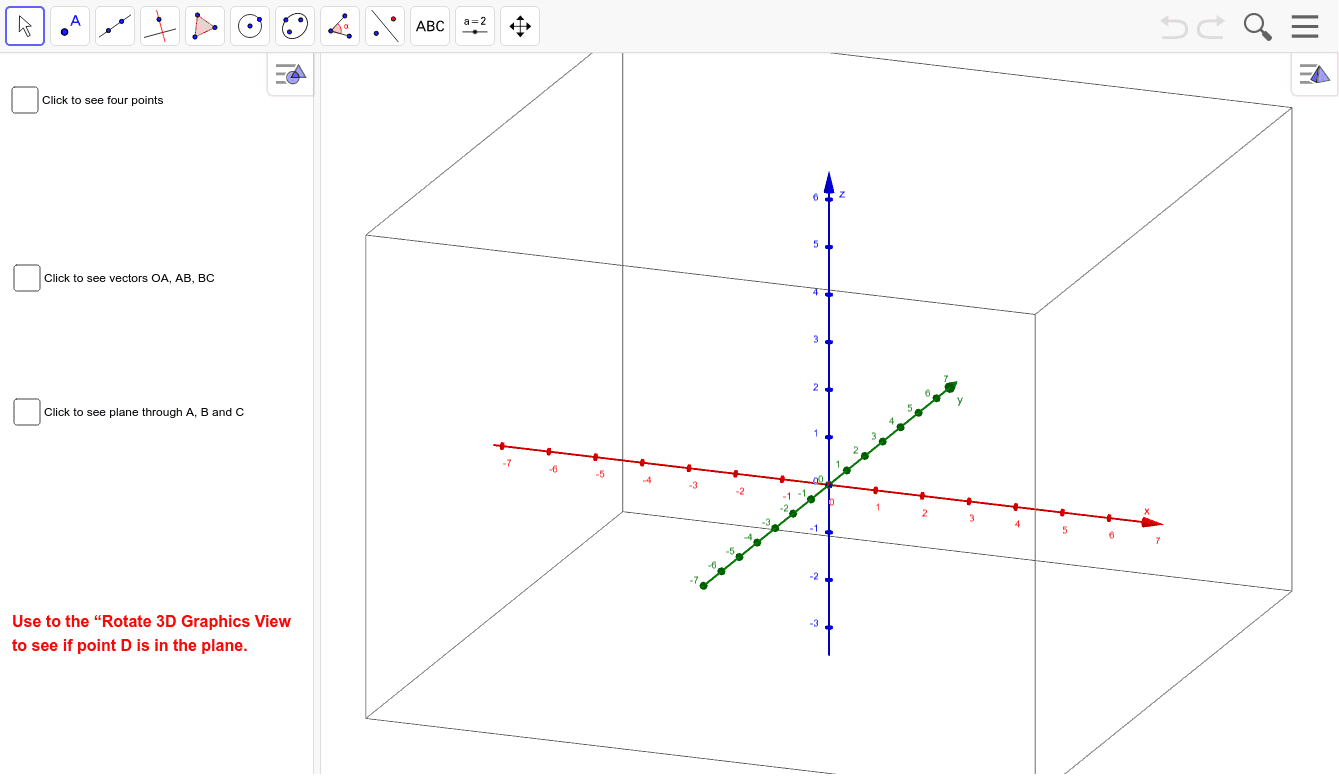Open the 3D Graphics view style bar
This screenshot has height=776, width=1339.
point(1313,74)
